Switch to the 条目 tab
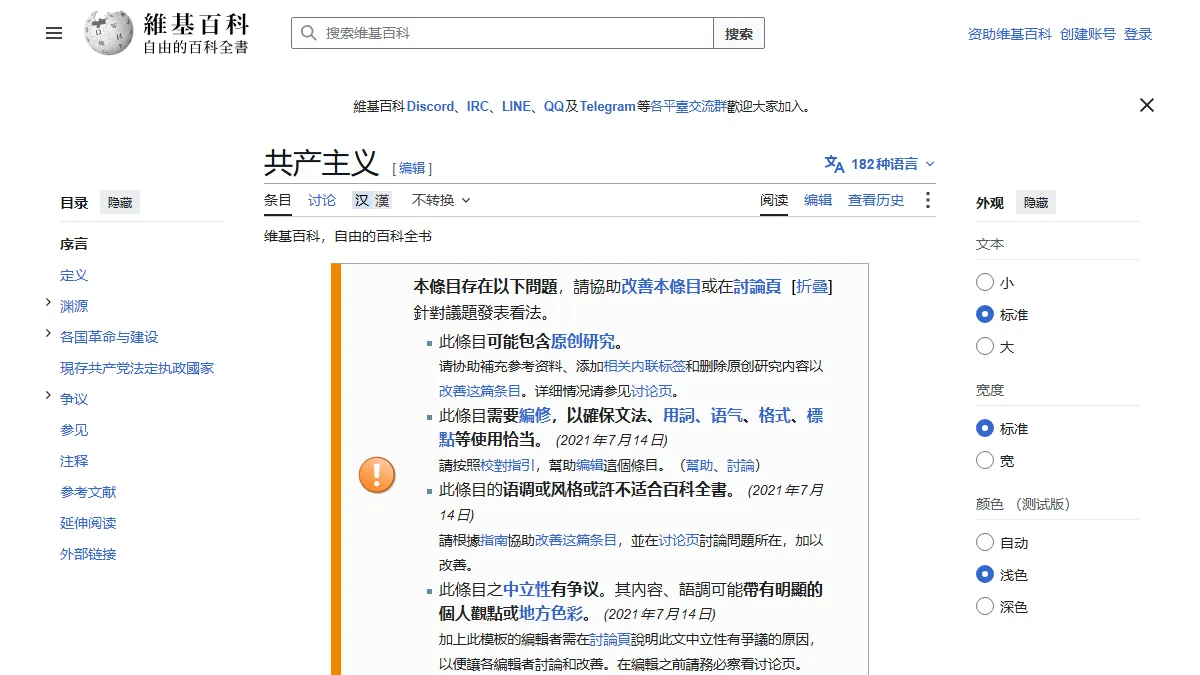Screen dimensions: 1200x675 point(278,200)
